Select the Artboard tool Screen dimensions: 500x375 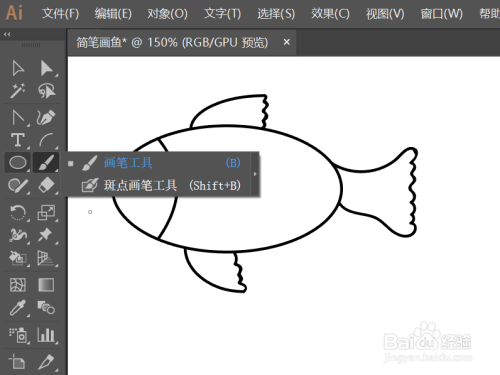[17, 361]
